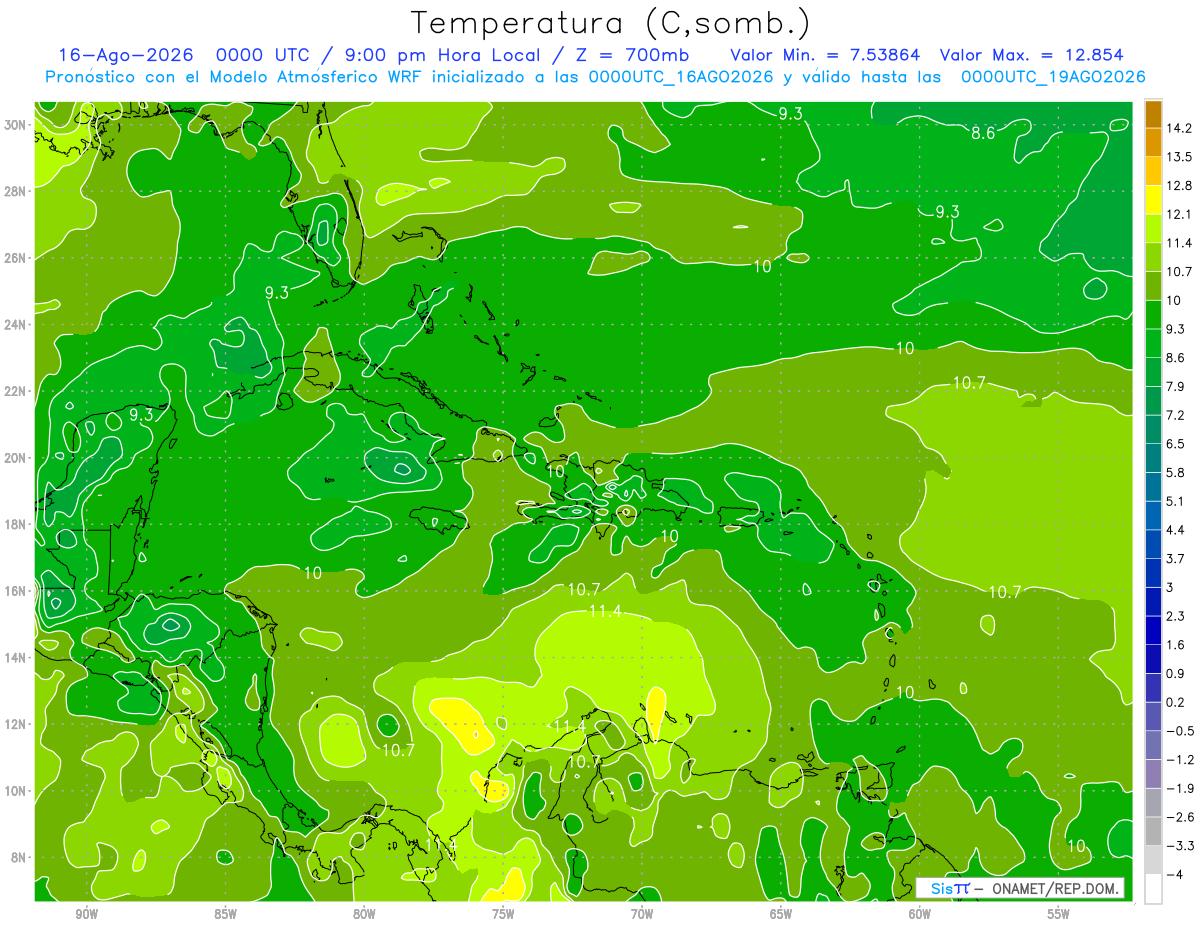This screenshot has width=1200, height=927.
Task: Pick the purple swatch between -1.9 and -1.2
Action: (x=1153, y=773)
